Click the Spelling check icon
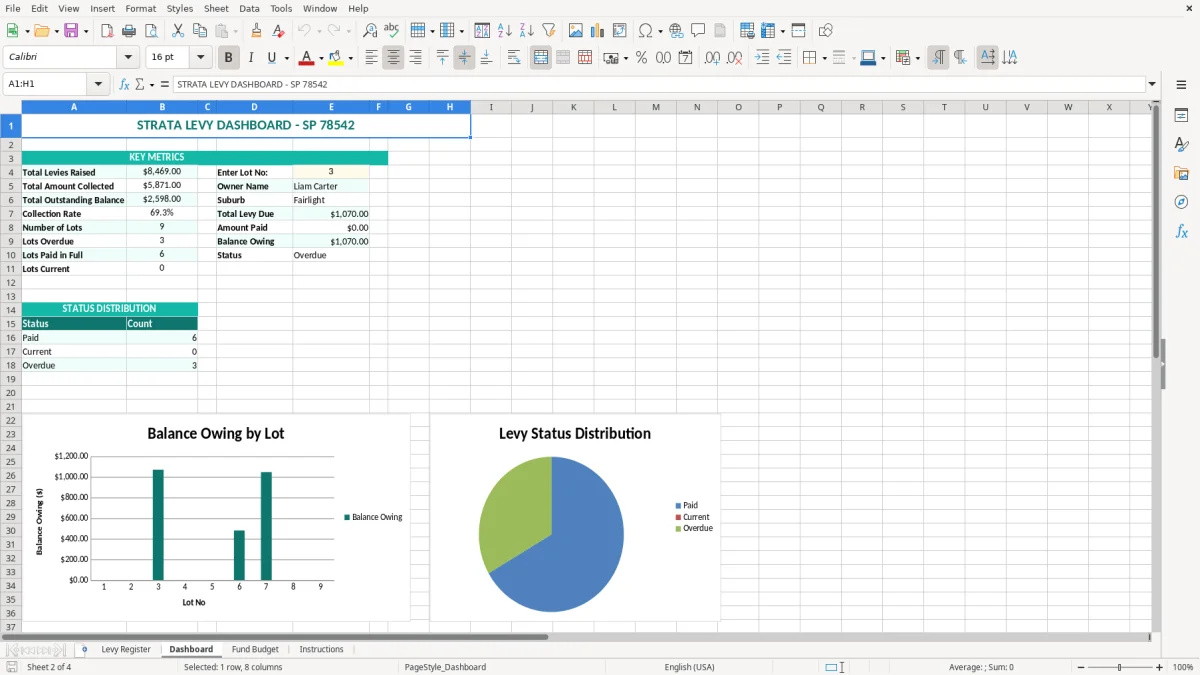Viewport: 1200px width, 675px height. tap(392, 31)
